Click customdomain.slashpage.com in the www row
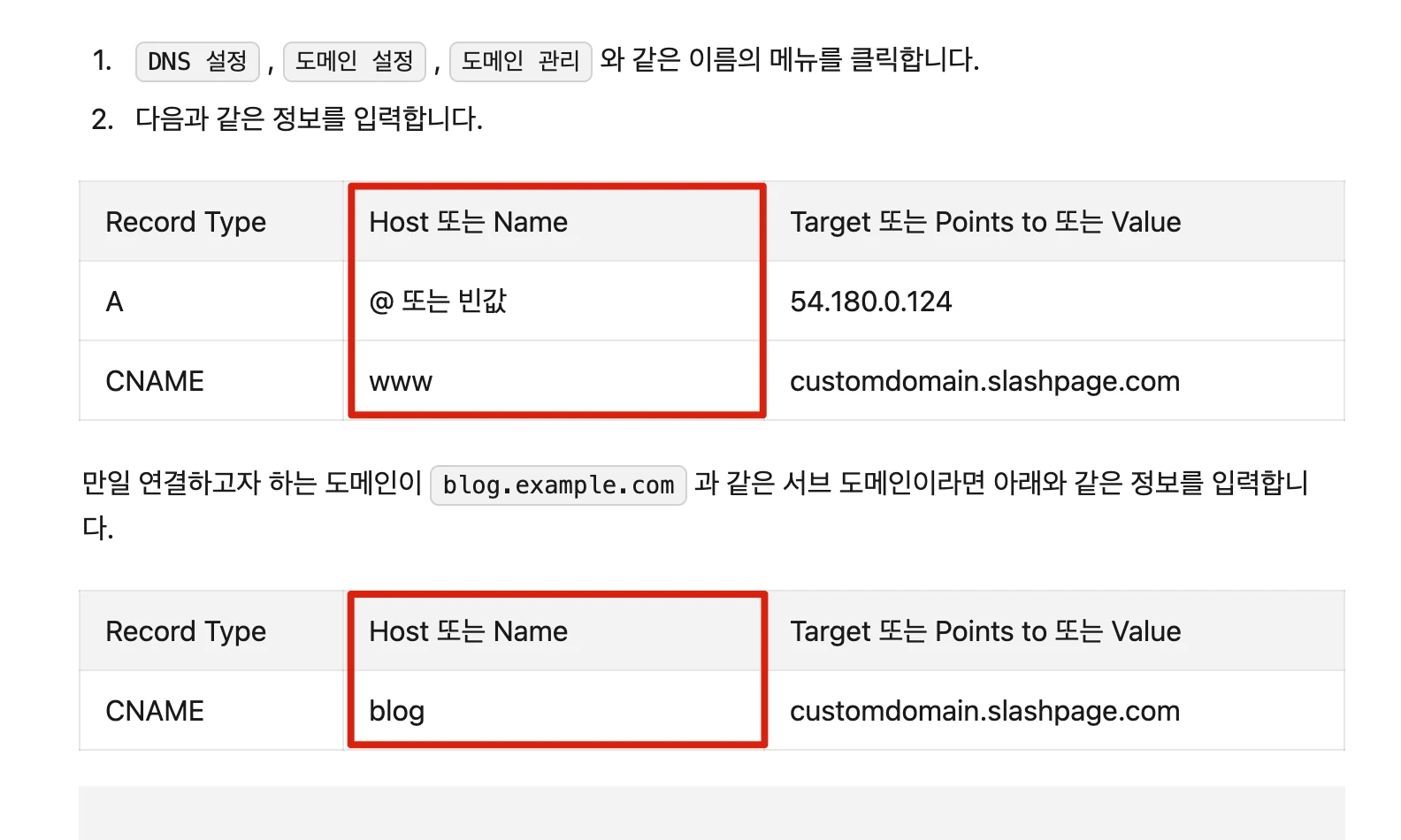This screenshot has height=840, width=1401. (x=984, y=381)
